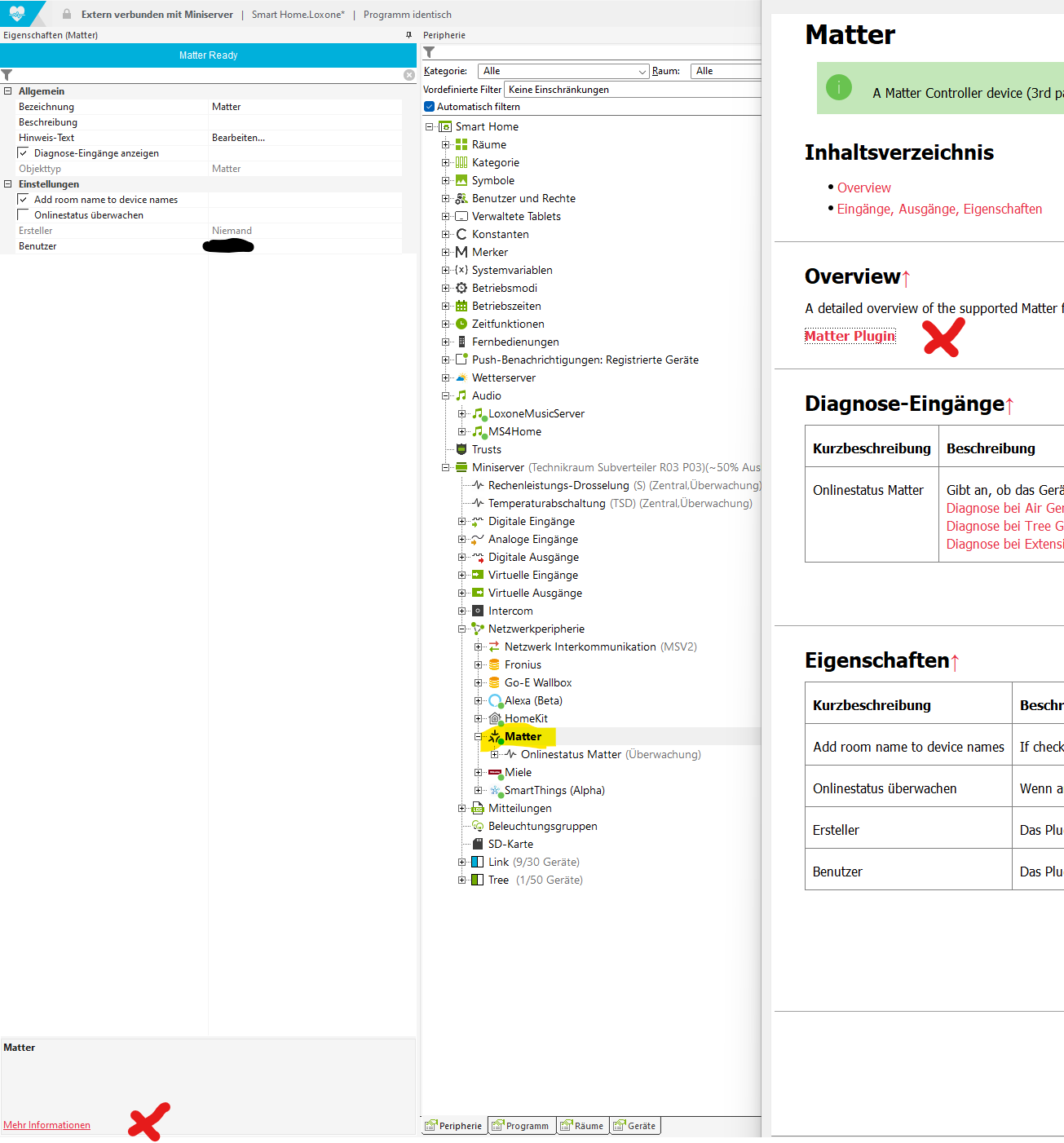Open the Mehr Informationen link
1064x1143 pixels.
pyautogui.click(x=46, y=1125)
